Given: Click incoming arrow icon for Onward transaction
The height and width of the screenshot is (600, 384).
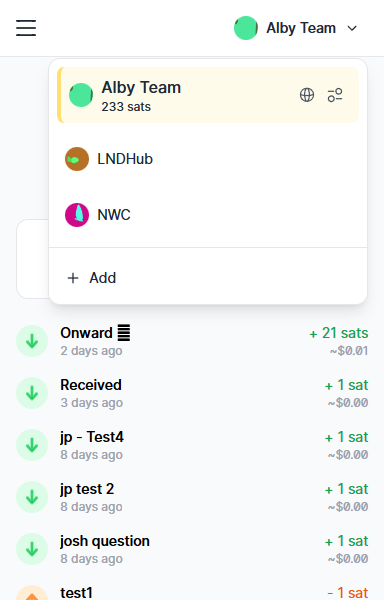Looking at the screenshot, I should point(32,341).
